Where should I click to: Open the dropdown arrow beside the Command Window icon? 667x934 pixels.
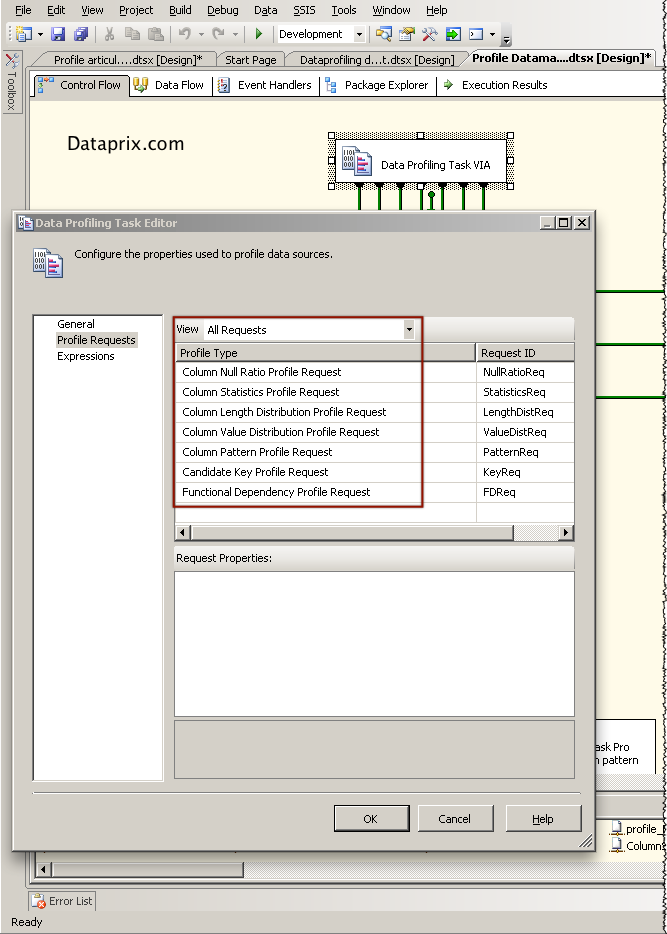pyautogui.click(x=492, y=35)
